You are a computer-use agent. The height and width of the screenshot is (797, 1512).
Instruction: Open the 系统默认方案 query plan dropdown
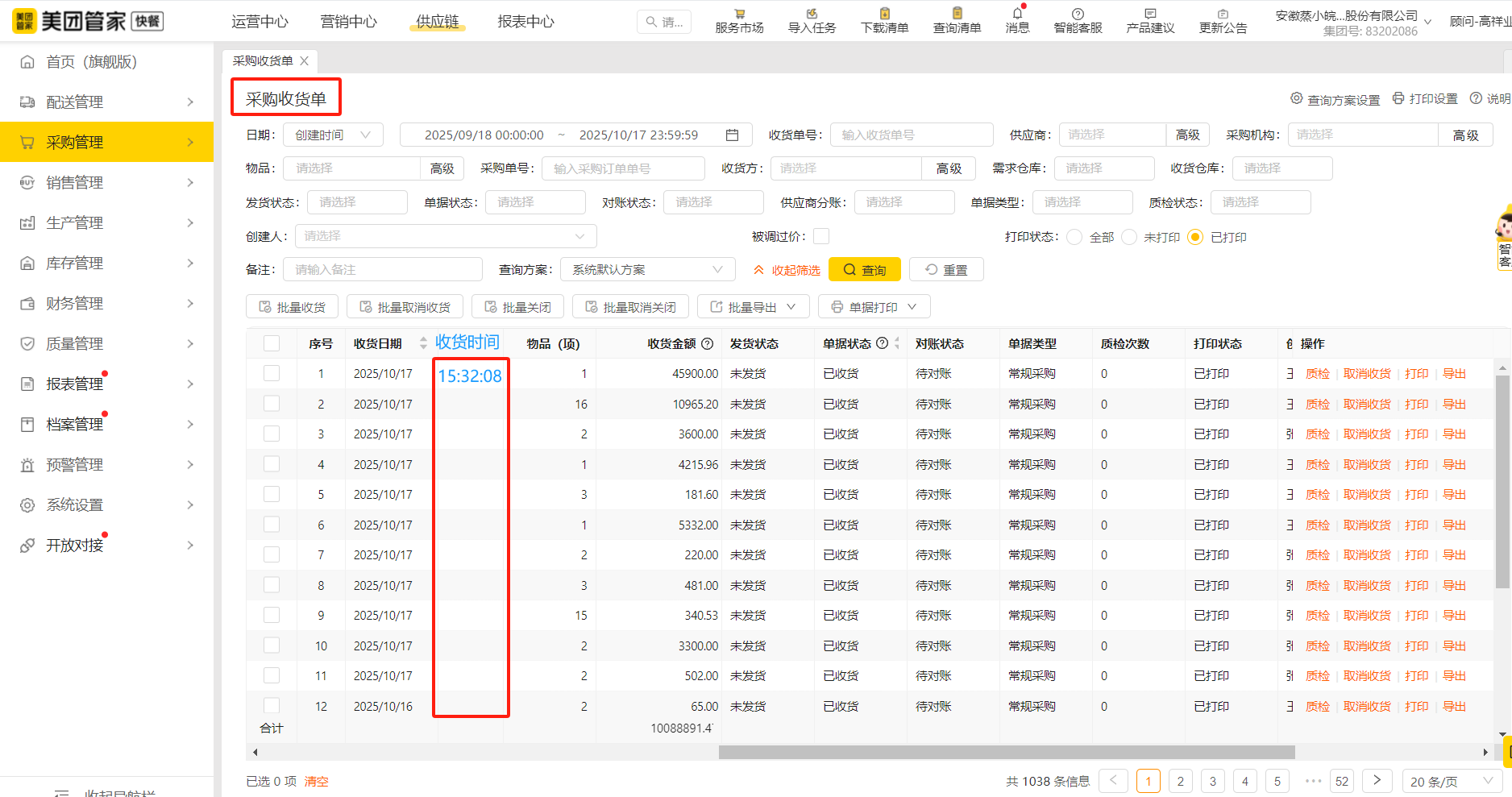(x=646, y=269)
